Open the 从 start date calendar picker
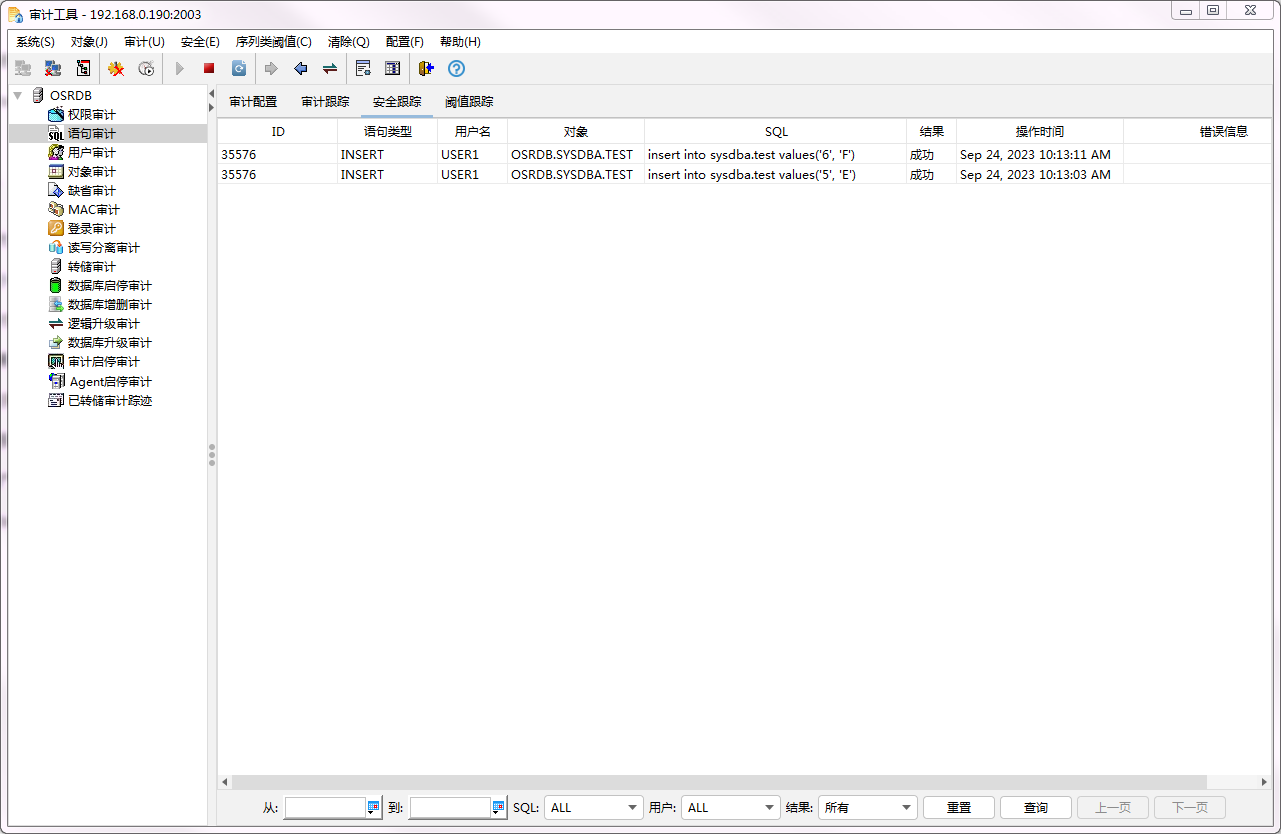The width and height of the screenshot is (1281, 834). click(374, 807)
